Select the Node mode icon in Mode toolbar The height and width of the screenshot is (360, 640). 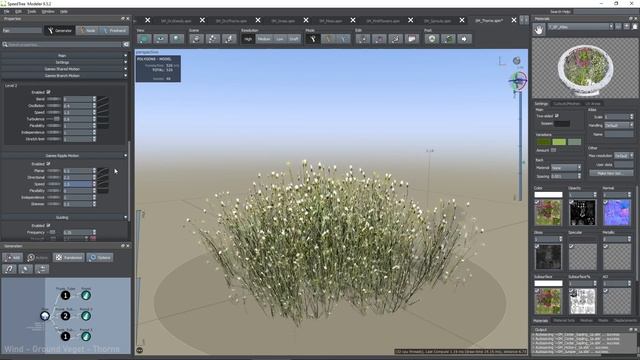pos(328,39)
